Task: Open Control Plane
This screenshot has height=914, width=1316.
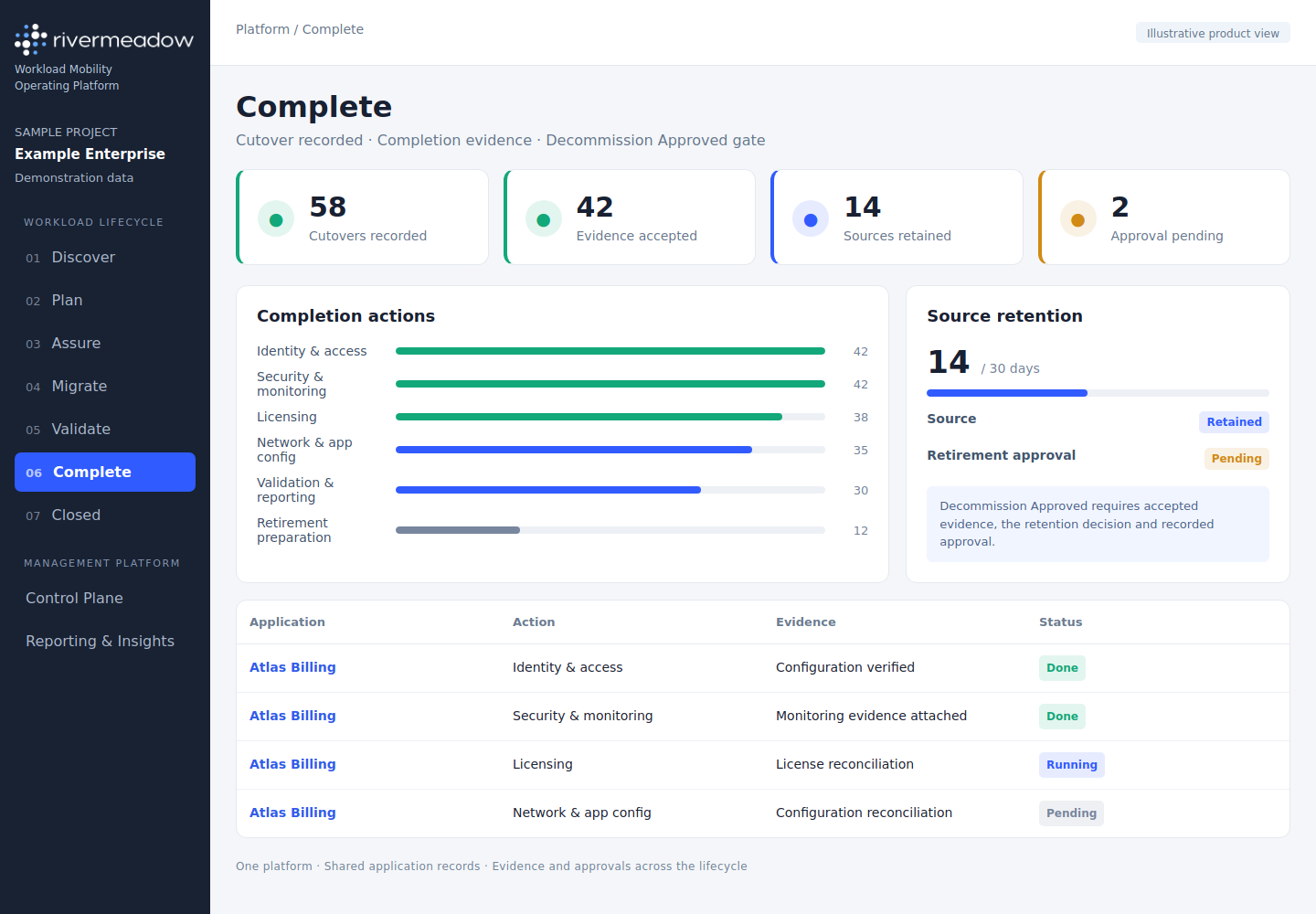Action: pyautogui.click(x=105, y=599)
